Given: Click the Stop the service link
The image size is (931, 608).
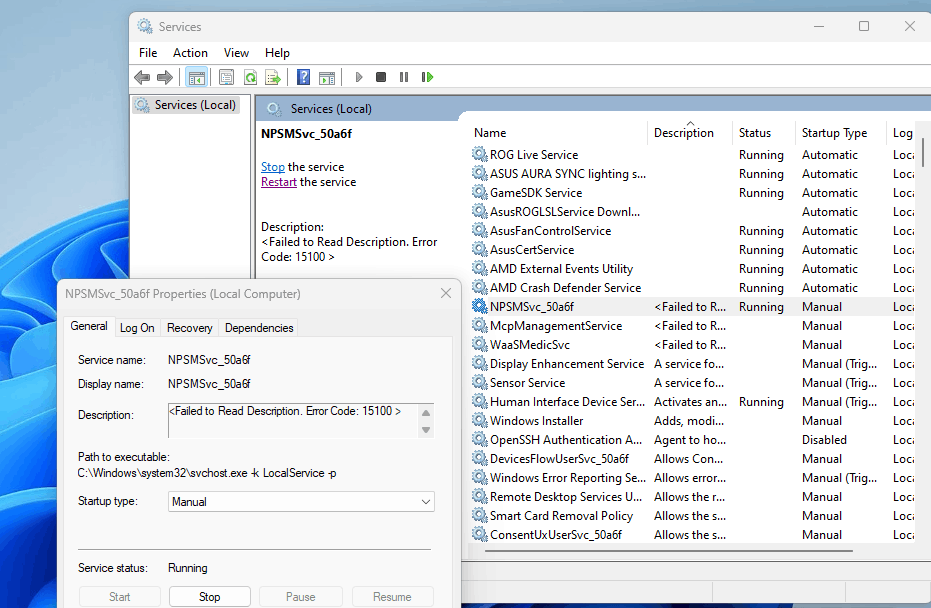Looking at the screenshot, I should tap(273, 167).
